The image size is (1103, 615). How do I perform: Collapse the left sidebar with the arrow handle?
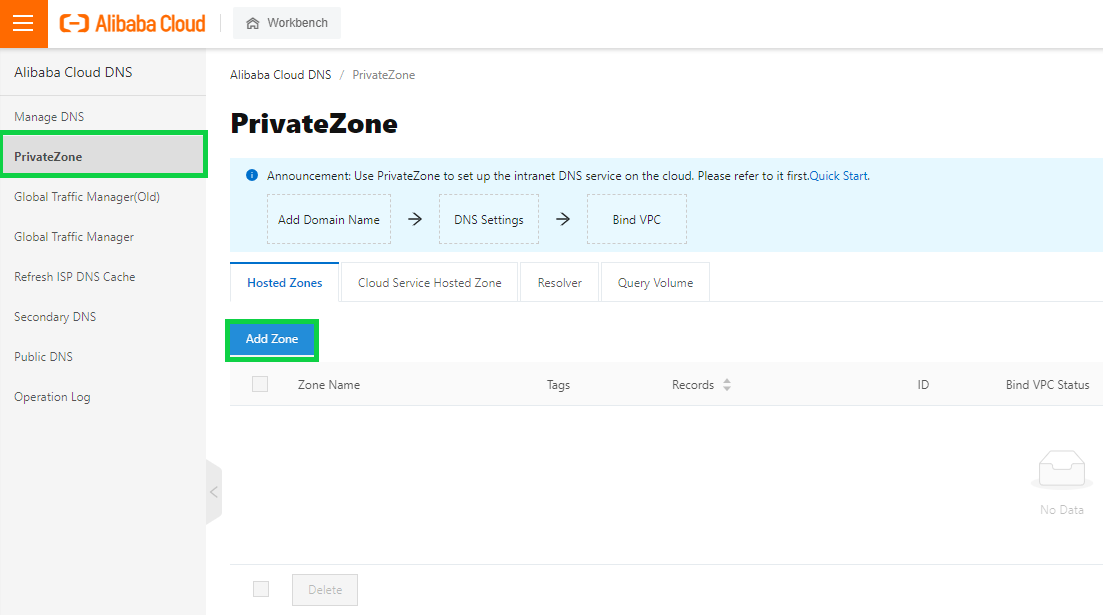[214, 492]
